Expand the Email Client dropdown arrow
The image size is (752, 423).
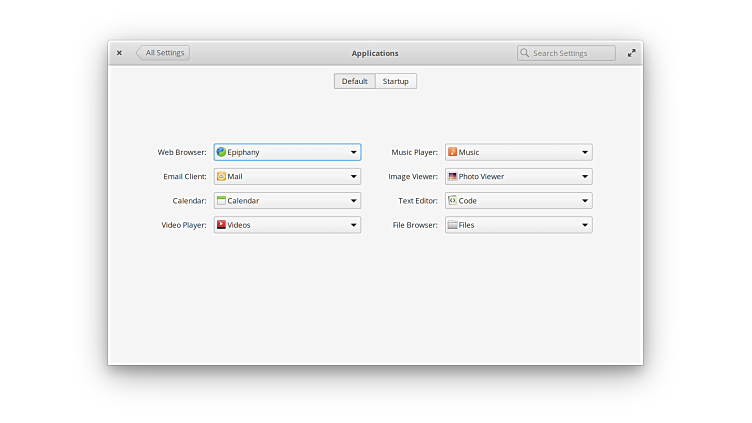coord(354,177)
